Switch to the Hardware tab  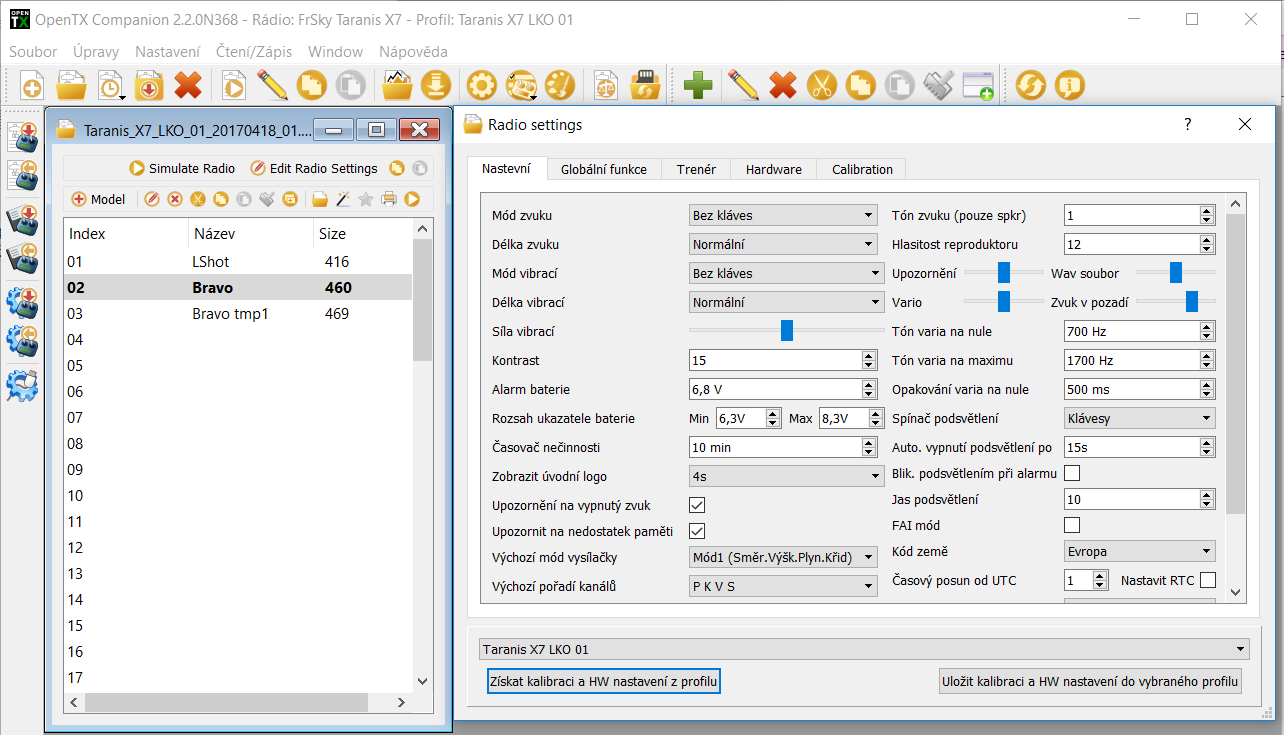click(x=773, y=169)
